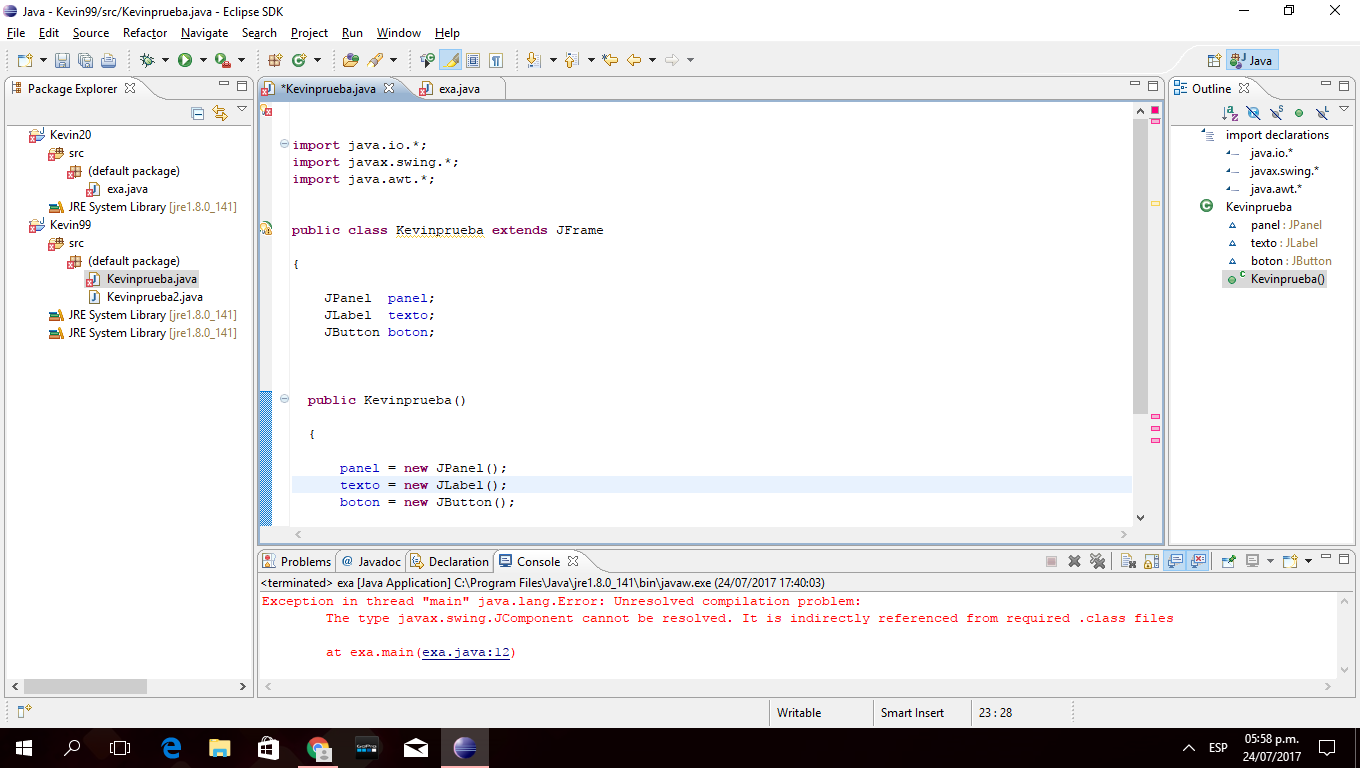
Task: Click the Run External Tools icon
Action: [222, 60]
